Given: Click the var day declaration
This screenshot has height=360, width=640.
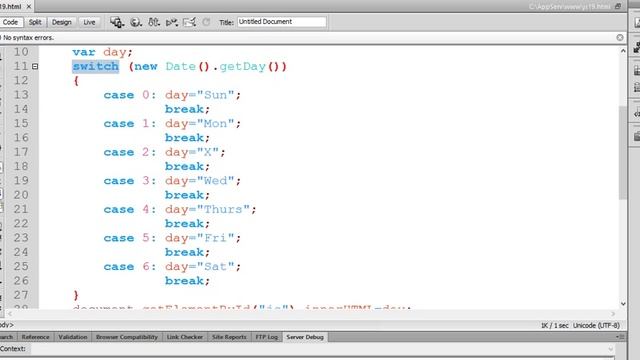Looking at the screenshot, I should [102, 52].
